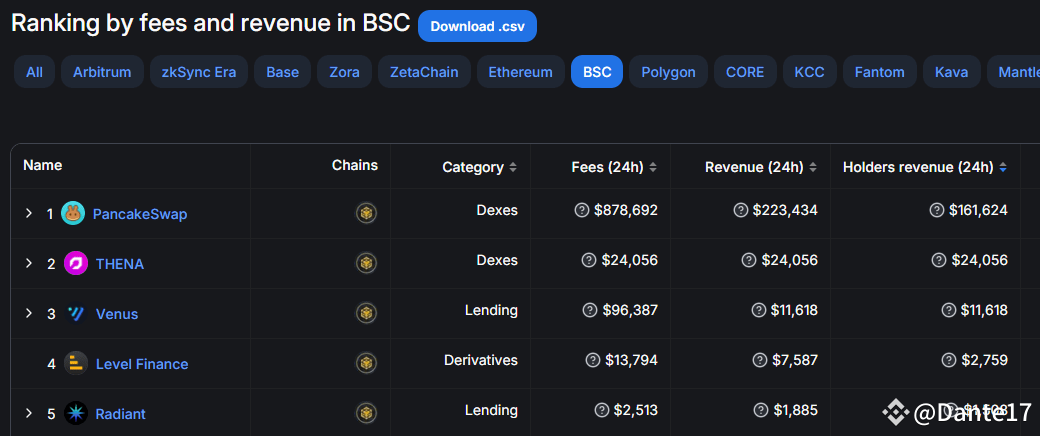Click help icon beside $878,692 fees

pyautogui.click(x=582, y=210)
